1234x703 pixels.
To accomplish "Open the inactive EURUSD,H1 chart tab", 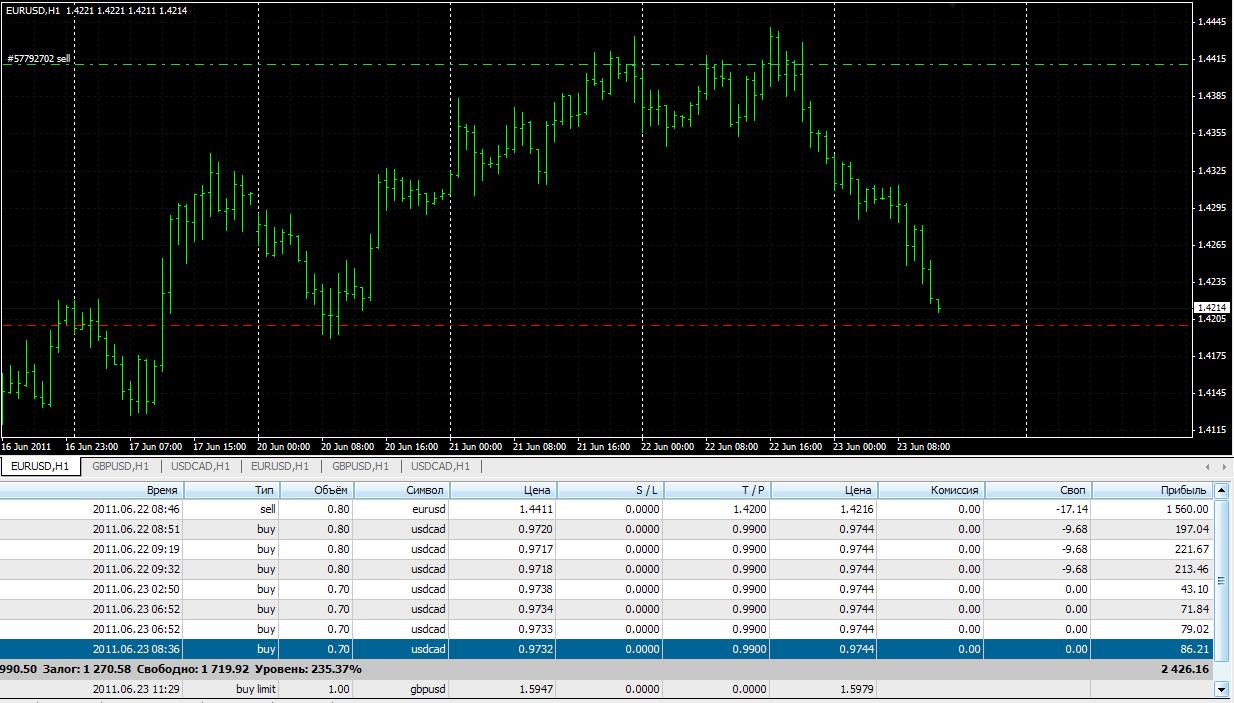I will pyautogui.click(x=279, y=466).
